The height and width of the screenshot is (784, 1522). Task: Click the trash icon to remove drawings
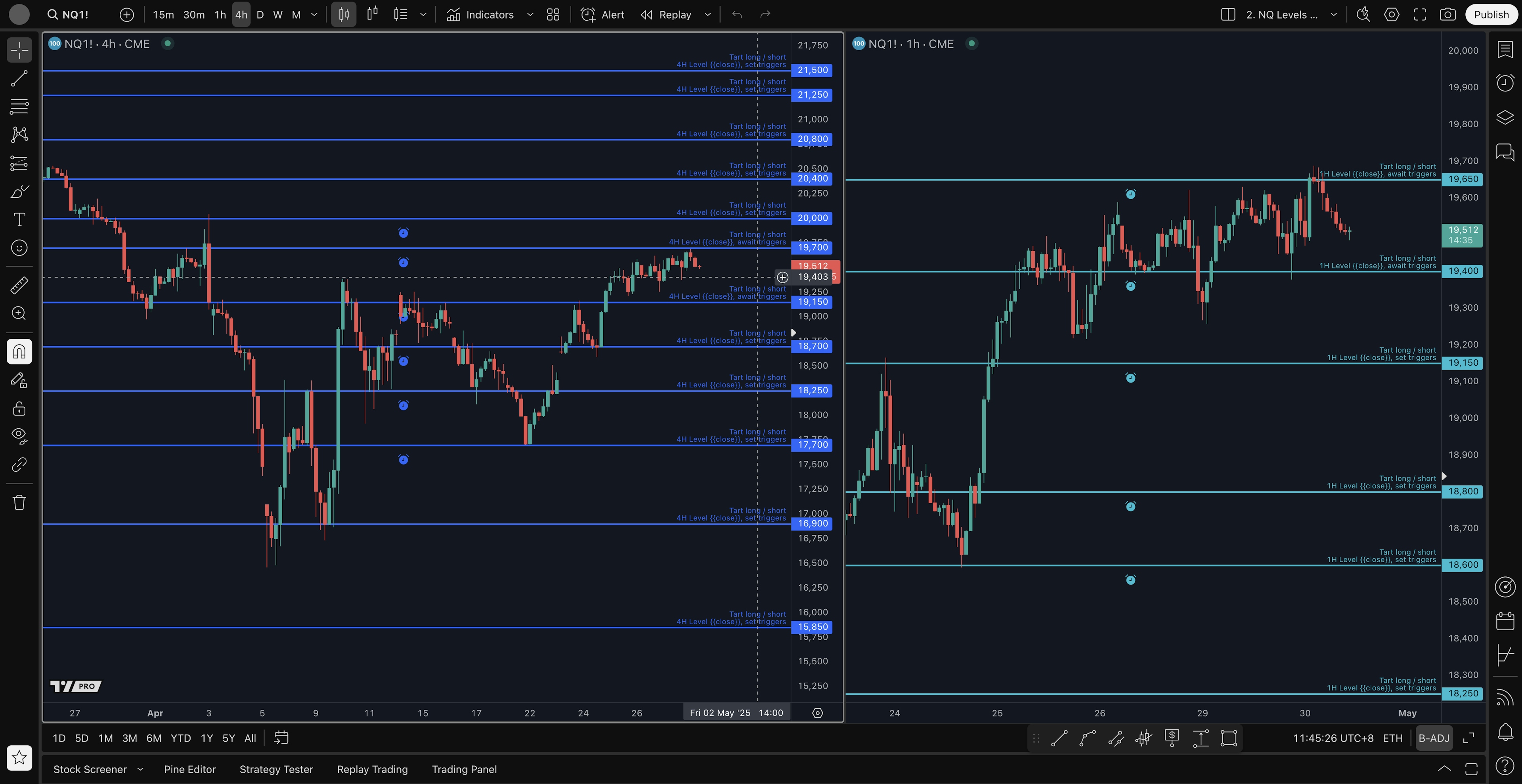click(19, 502)
